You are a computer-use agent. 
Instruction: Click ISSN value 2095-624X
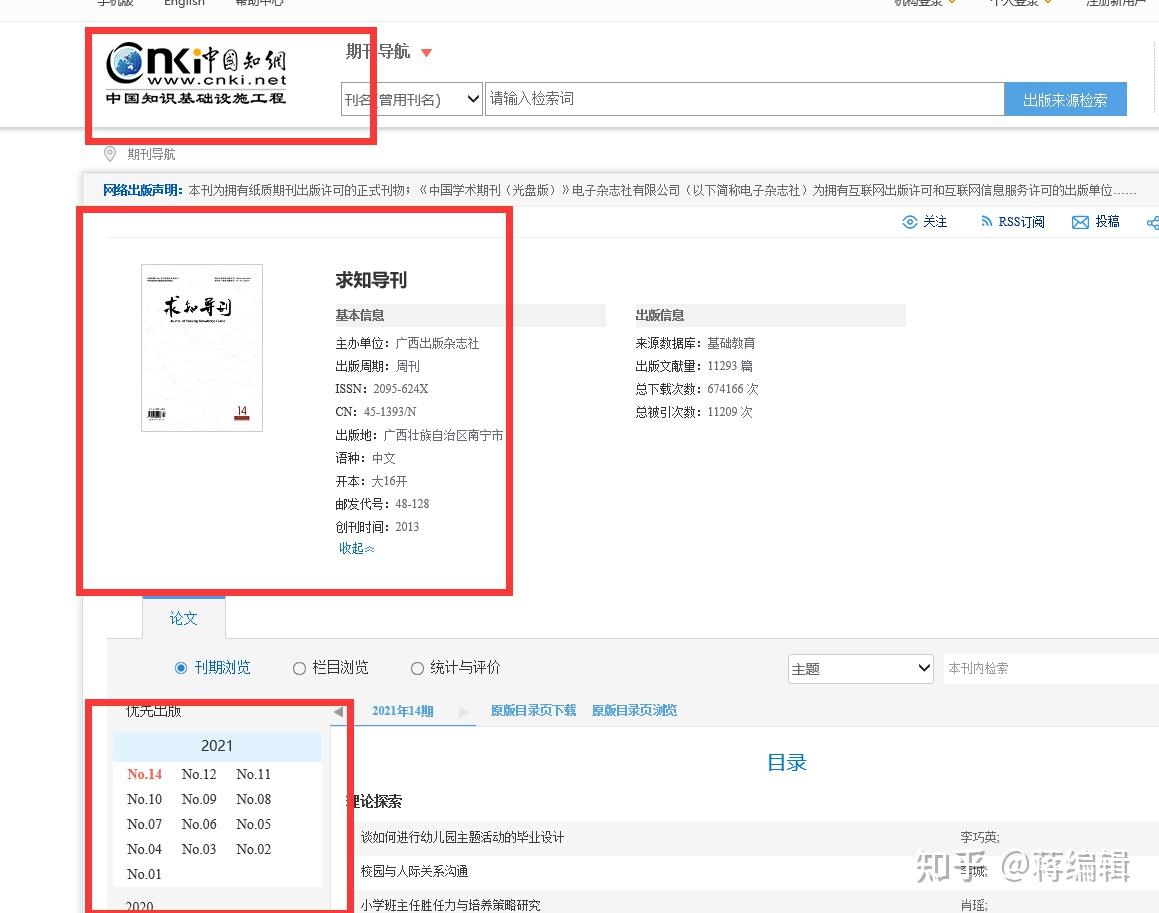point(401,389)
